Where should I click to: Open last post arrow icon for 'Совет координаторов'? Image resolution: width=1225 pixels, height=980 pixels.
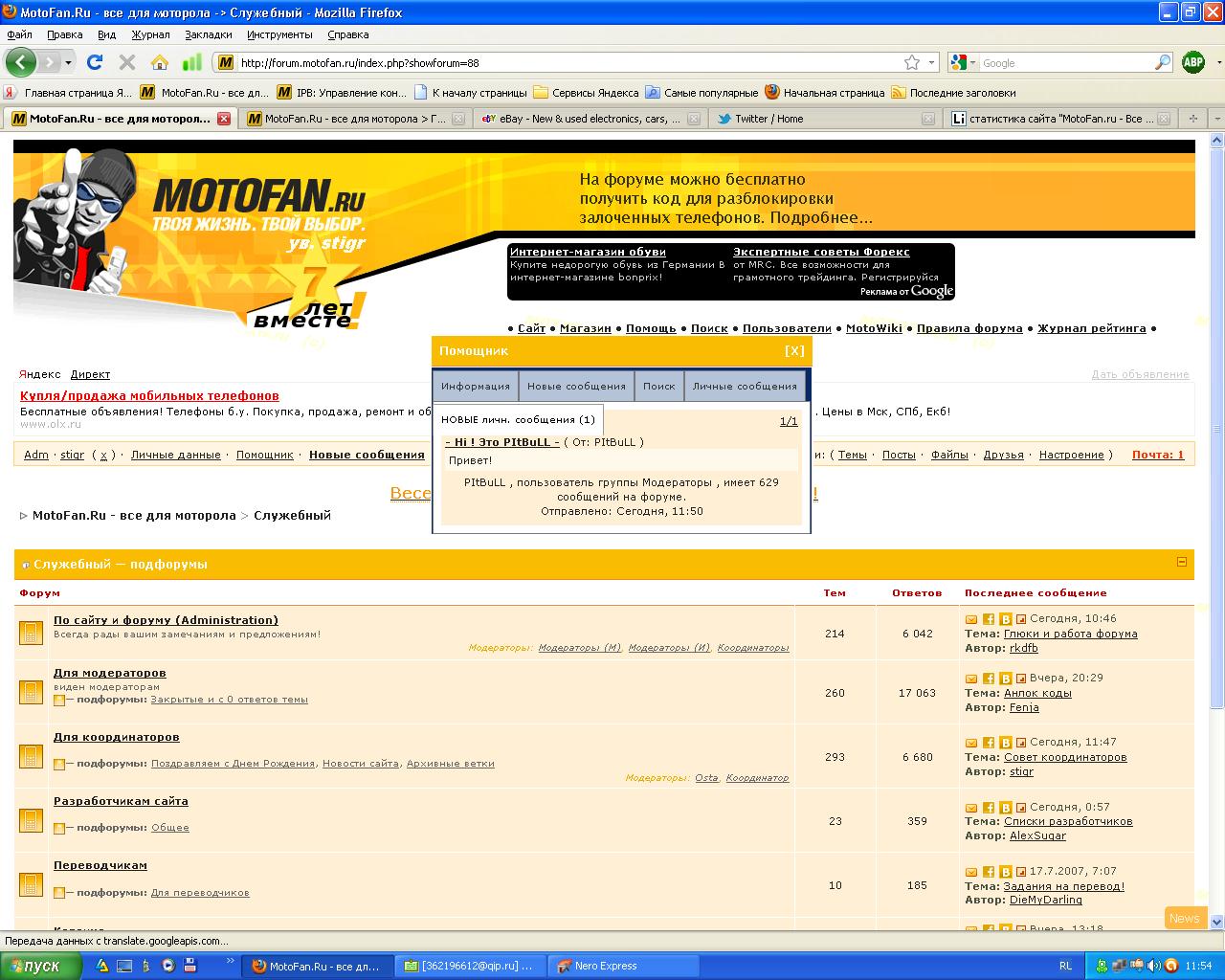1021,743
